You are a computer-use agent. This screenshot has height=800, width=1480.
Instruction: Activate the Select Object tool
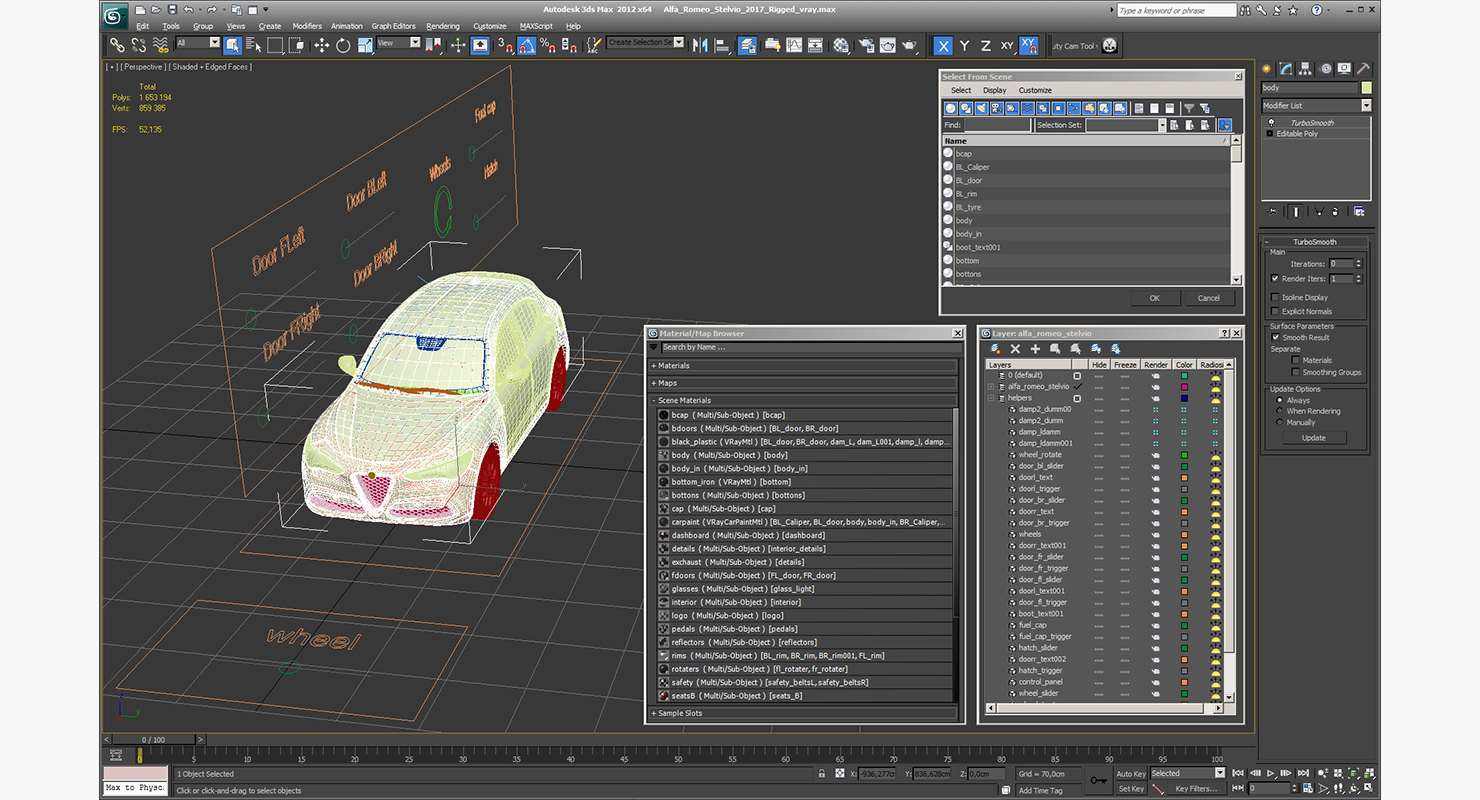point(232,45)
